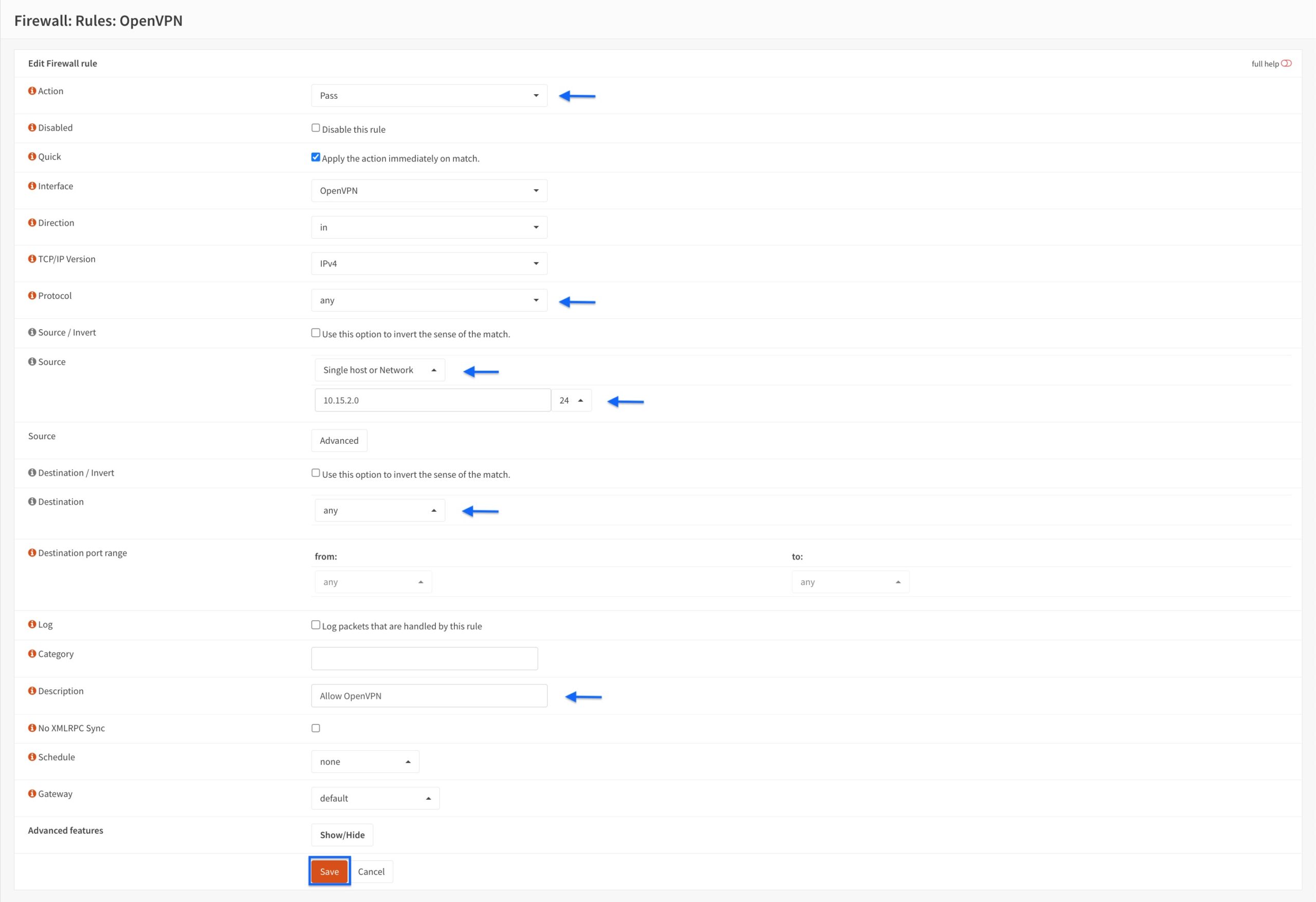Click the Description text field
The width and height of the screenshot is (1316, 902).
429,696
